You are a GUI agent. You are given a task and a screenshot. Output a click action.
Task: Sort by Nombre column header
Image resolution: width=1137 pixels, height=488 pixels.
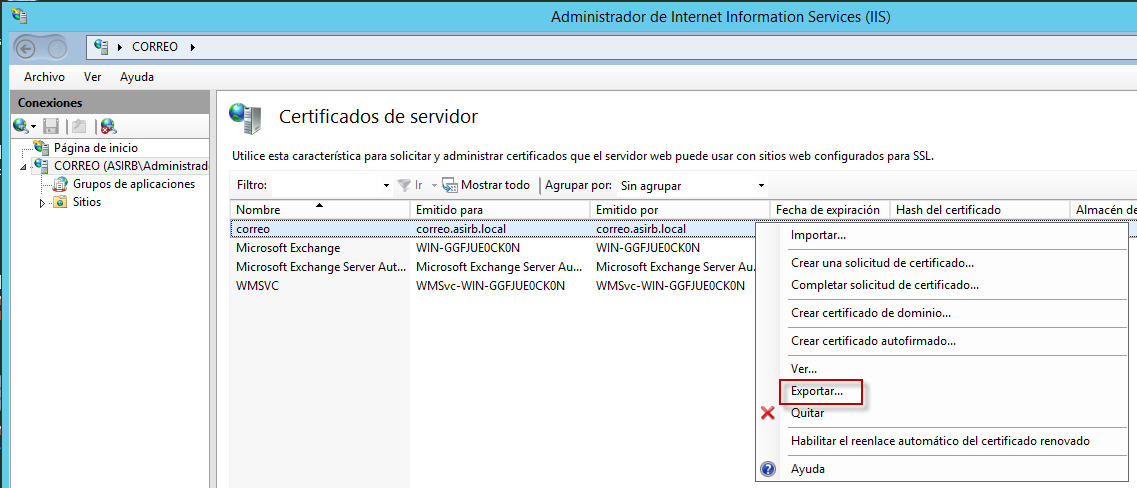click(x=320, y=210)
